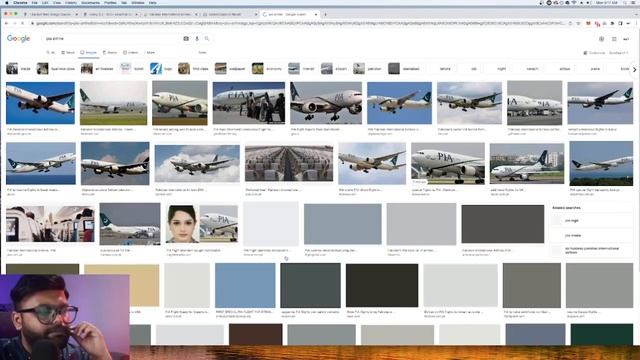Screen dimensions: 640x360
Task: Click the Google logo
Action: coord(18,38)
